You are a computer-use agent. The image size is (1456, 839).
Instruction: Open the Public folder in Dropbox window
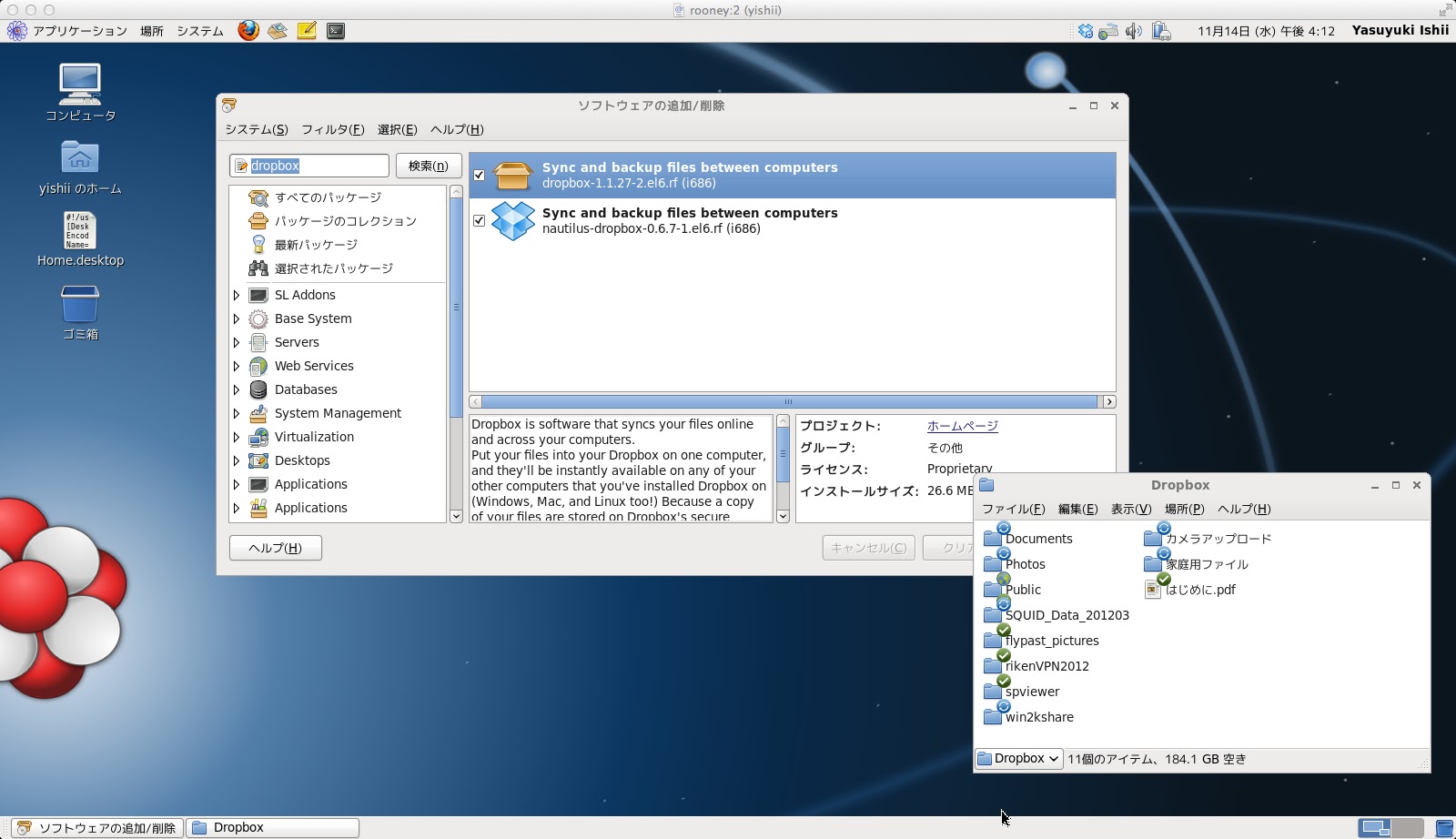click(x=1013, y=589)
